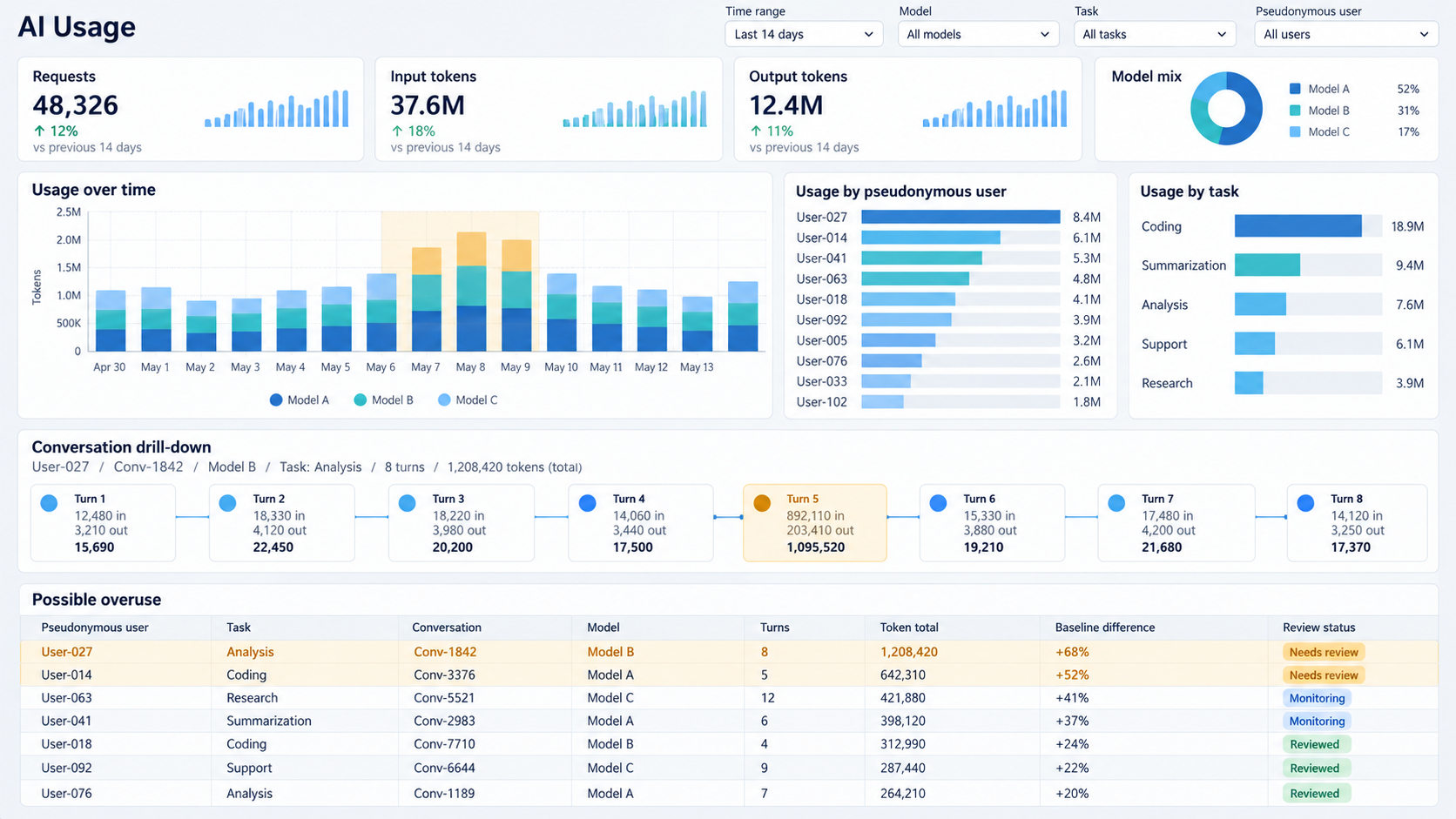Select the Summarization task bar
This screenshot has width=1456, height=819.
[1267, 265]
